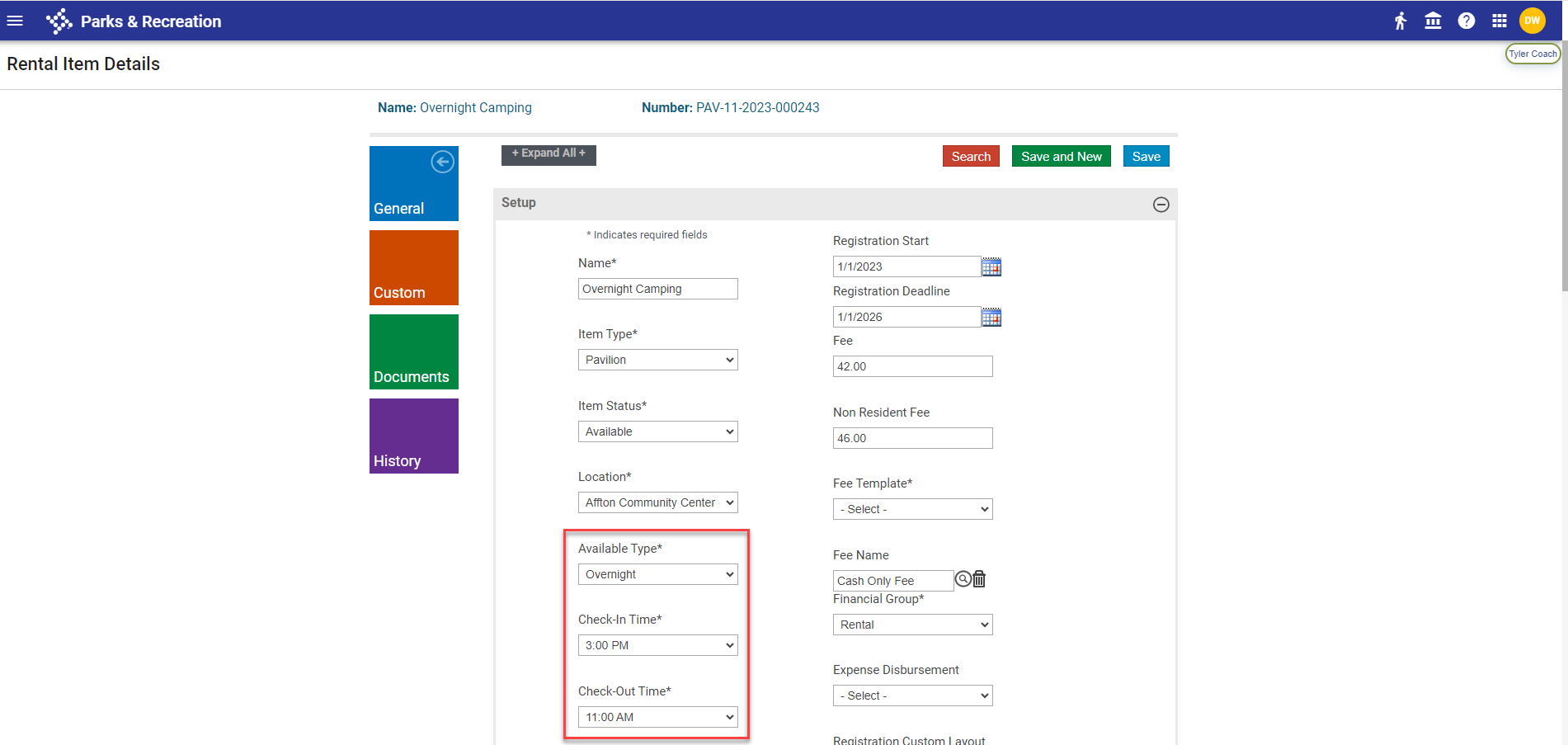Click the Fee Name search magnifier icon
Screen dimensions: 1568x745
click(963, 580)
